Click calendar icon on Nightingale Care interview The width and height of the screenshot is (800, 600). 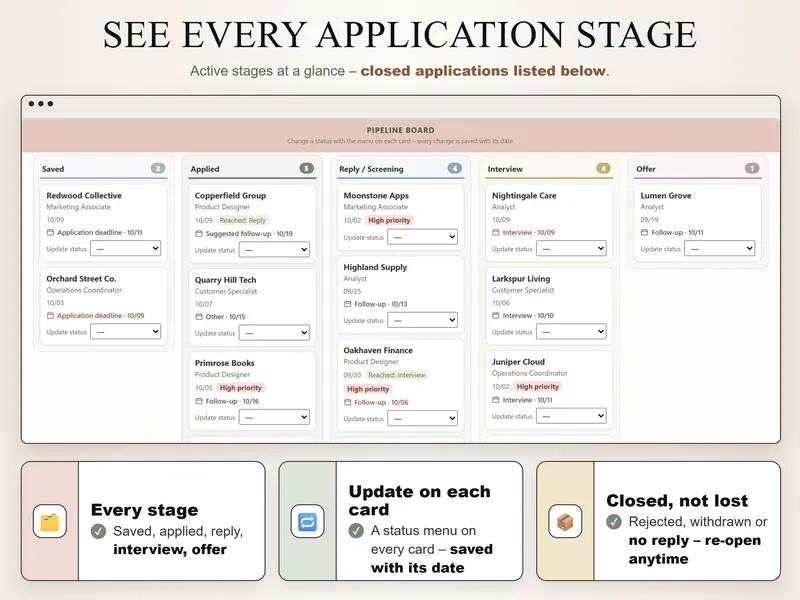pos(495,232)
